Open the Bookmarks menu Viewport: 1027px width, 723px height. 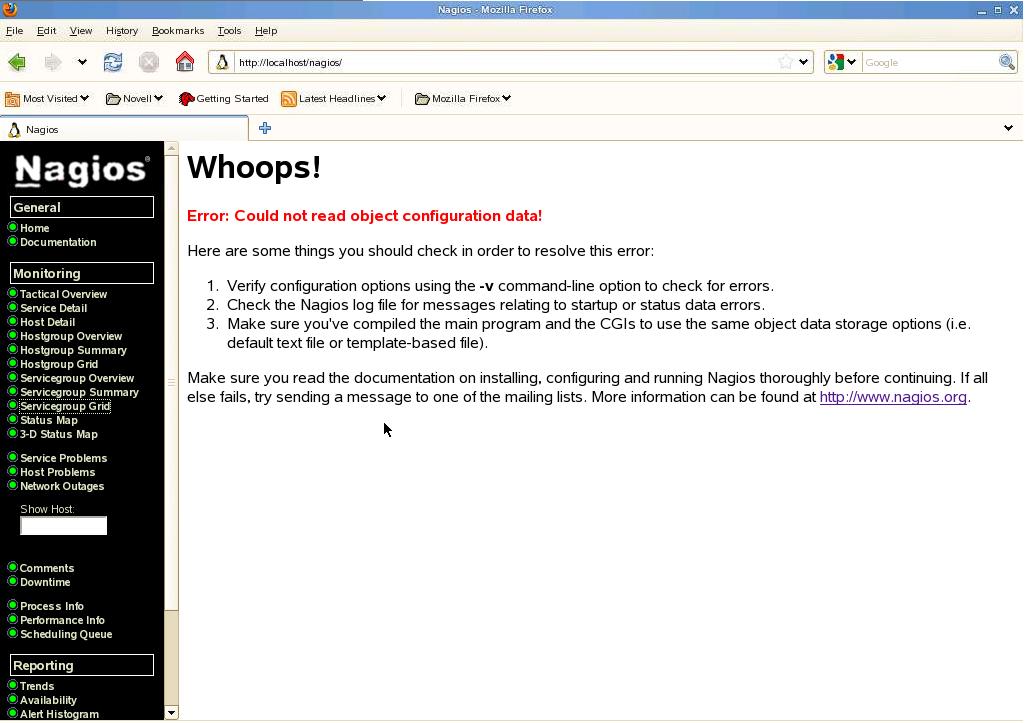(x=177, y=31)
